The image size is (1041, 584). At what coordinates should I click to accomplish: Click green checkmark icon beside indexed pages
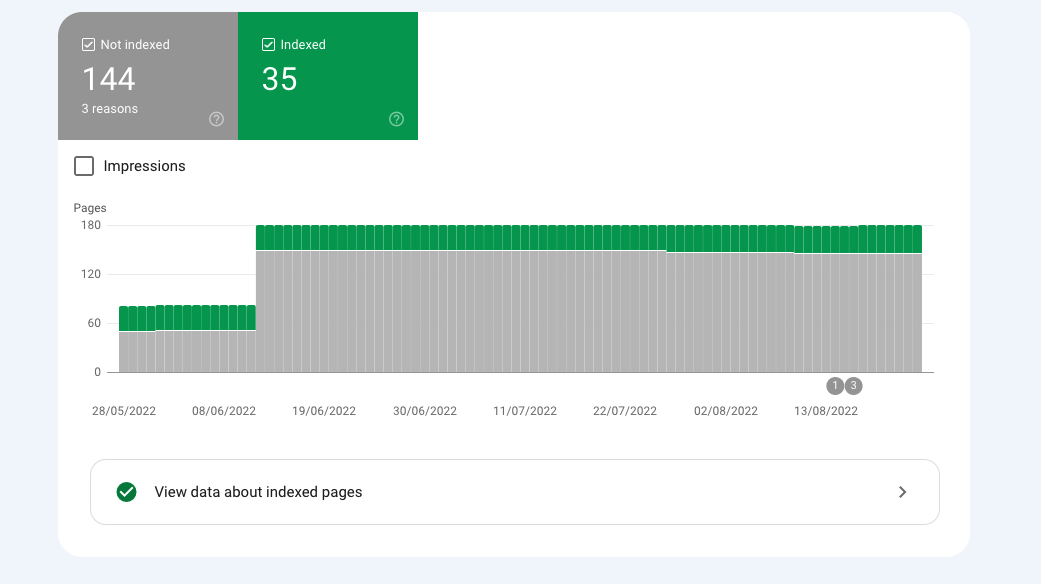(126, 492)
